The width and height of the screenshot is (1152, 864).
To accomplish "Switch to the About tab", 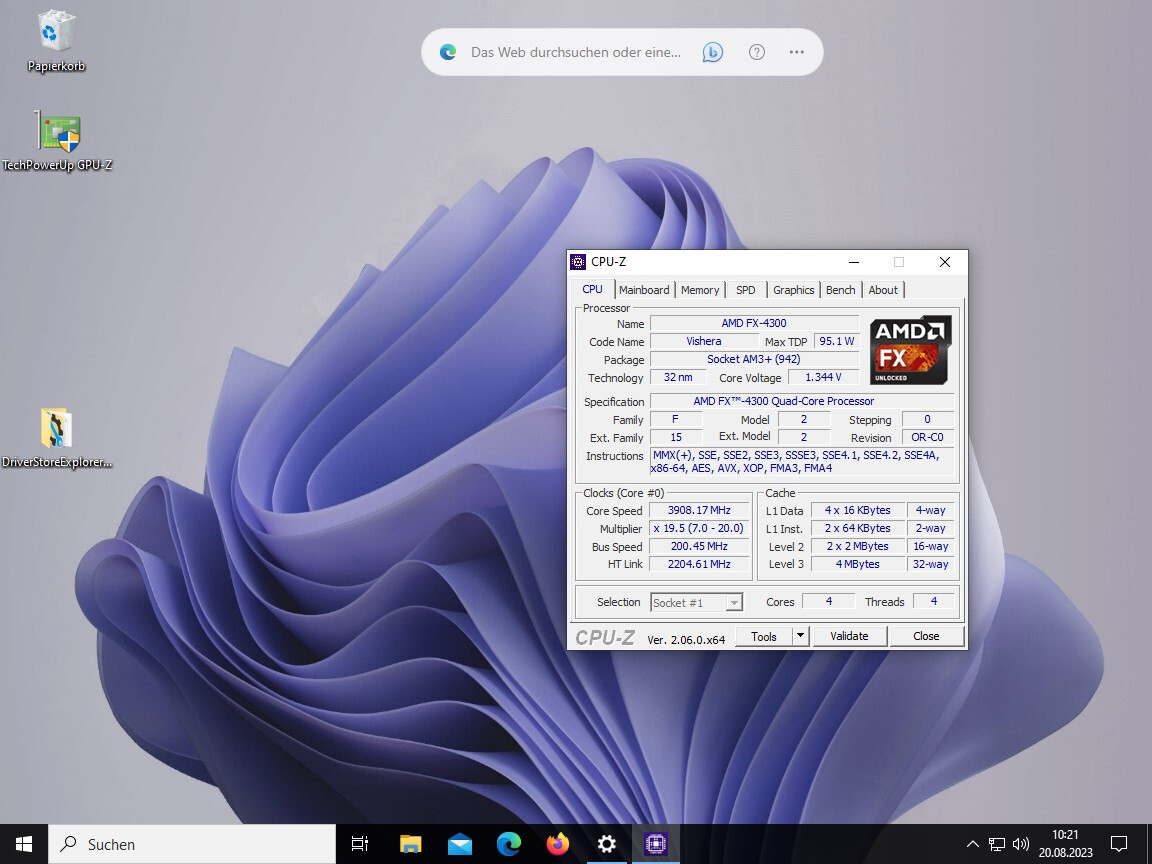I will pos(883,290).
